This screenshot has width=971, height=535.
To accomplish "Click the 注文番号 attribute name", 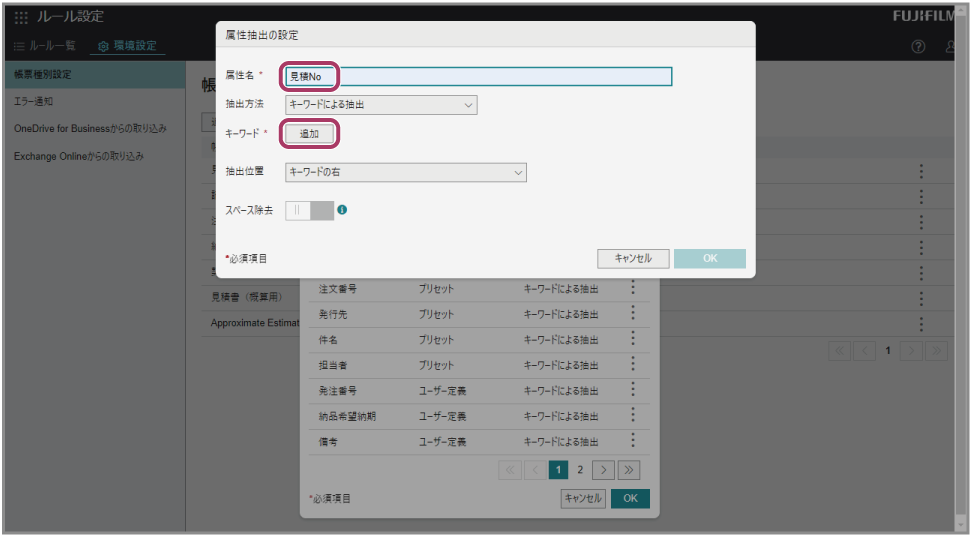I will [x=337, y=289].
